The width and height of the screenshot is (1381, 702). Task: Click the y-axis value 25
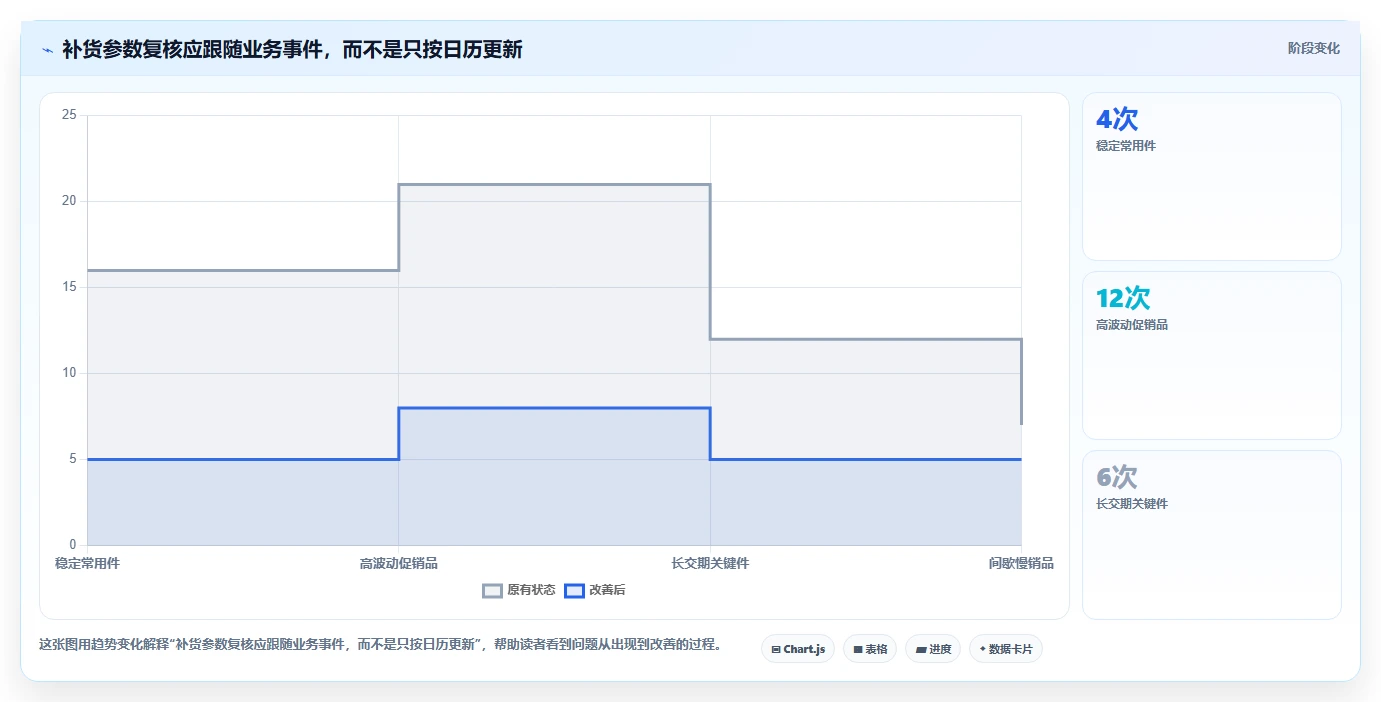point(69,115)
